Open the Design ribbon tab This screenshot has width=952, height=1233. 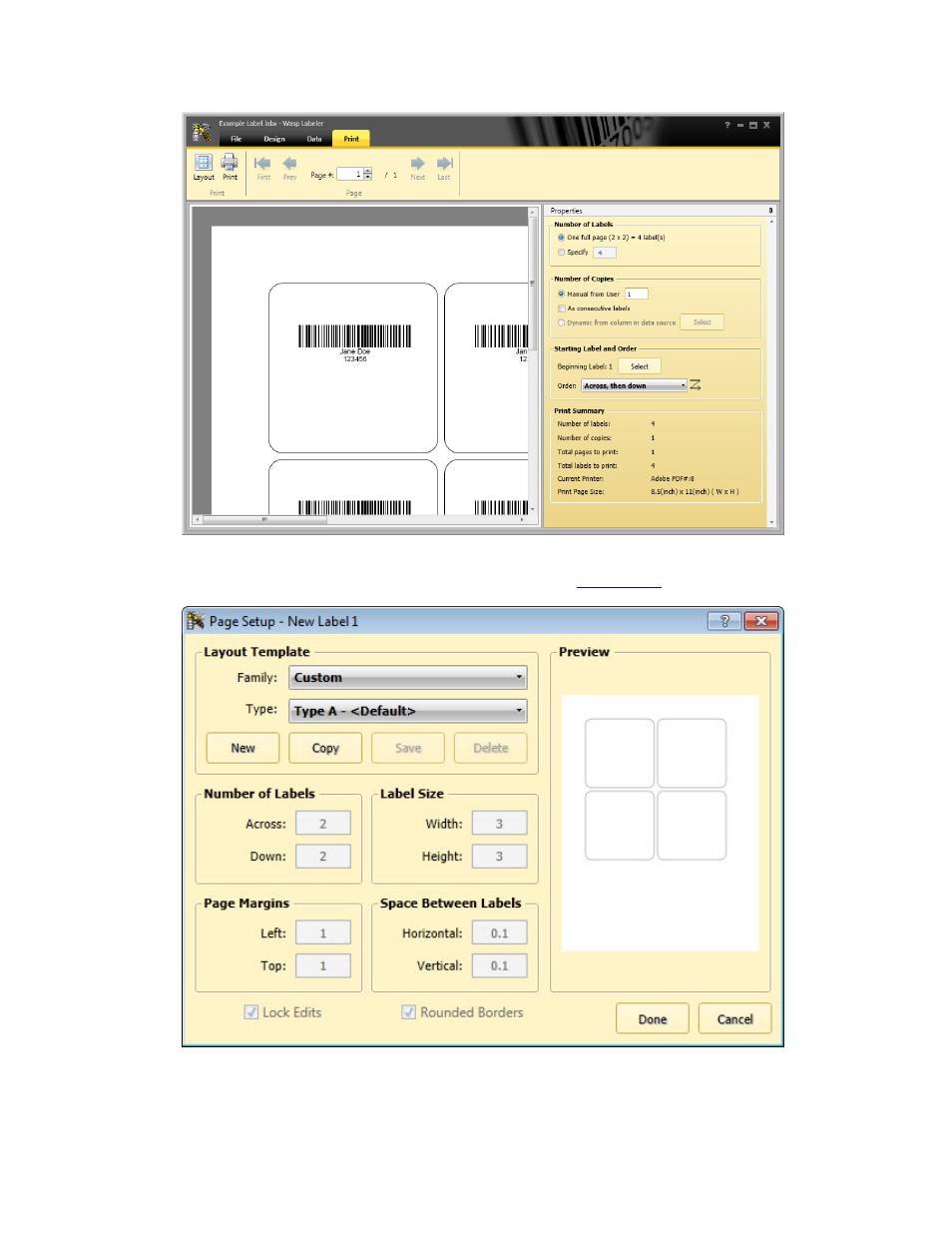(x=274, y=139)
